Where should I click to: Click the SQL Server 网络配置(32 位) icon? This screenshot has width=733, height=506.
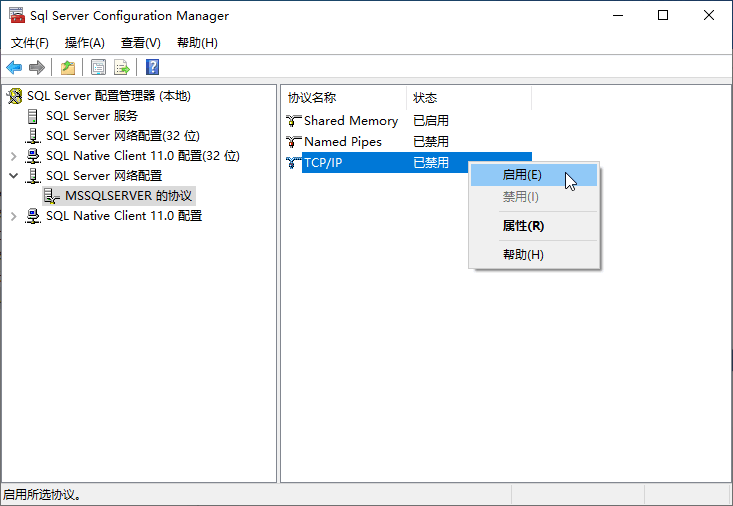point(32,136)
